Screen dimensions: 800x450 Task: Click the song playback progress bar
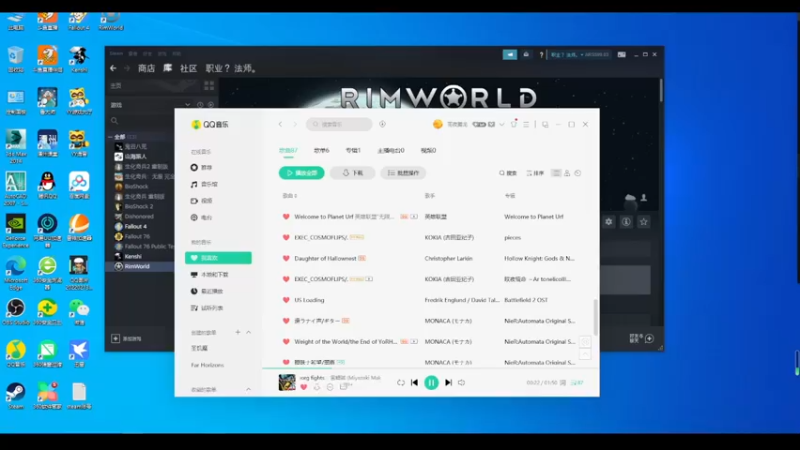point(431,368)
